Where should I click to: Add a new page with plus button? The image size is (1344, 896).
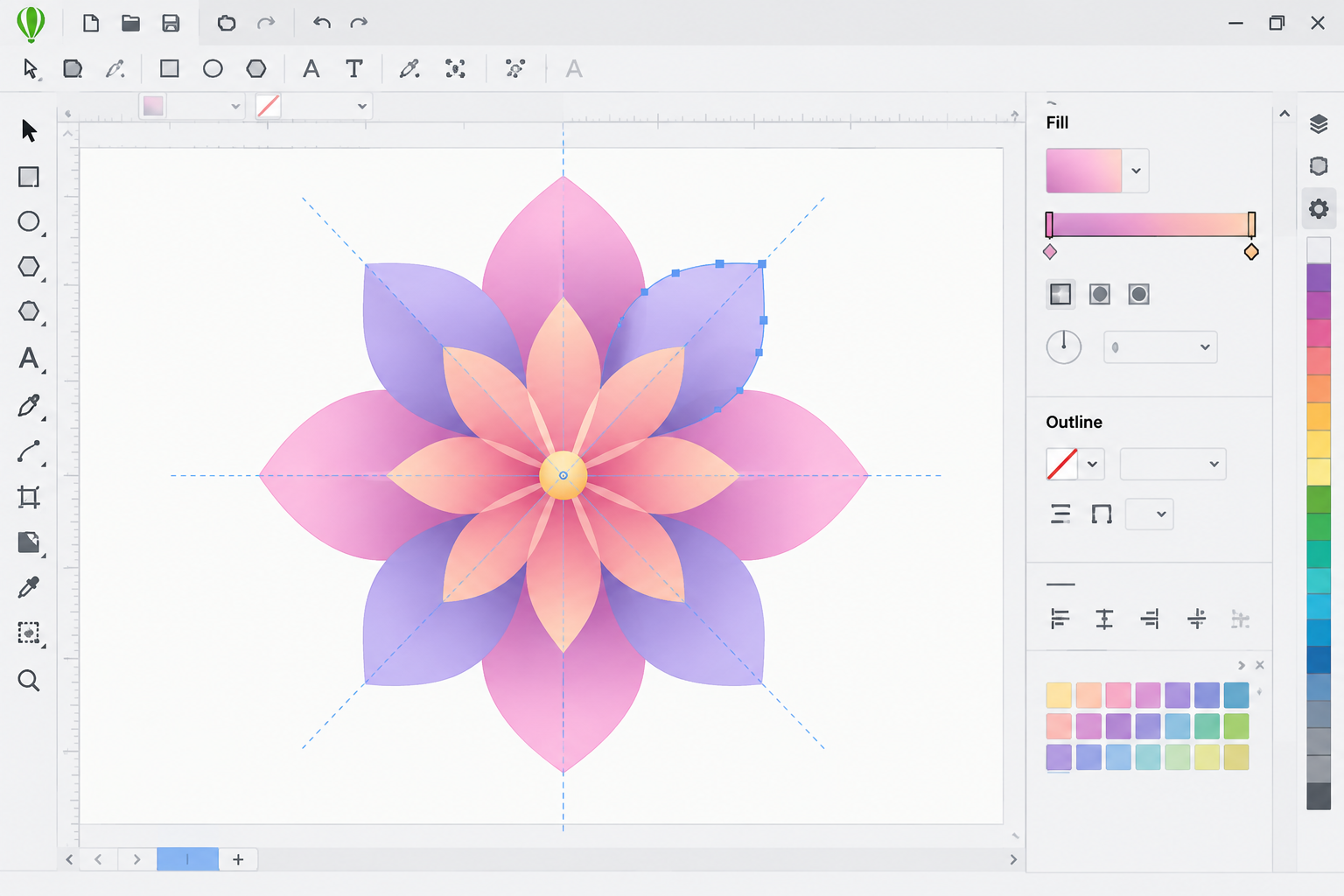tap(238, 859)
